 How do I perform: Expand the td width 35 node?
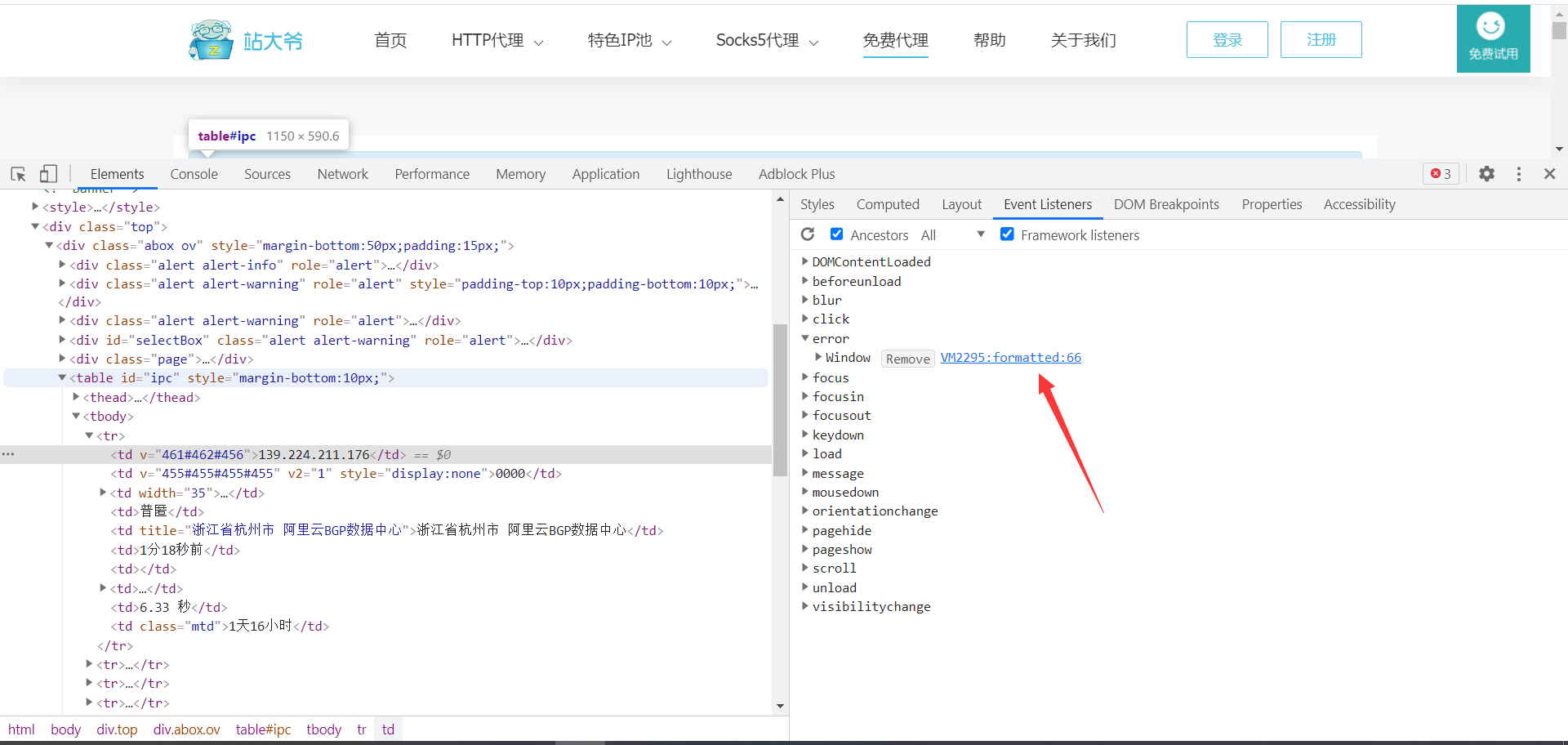103,493
